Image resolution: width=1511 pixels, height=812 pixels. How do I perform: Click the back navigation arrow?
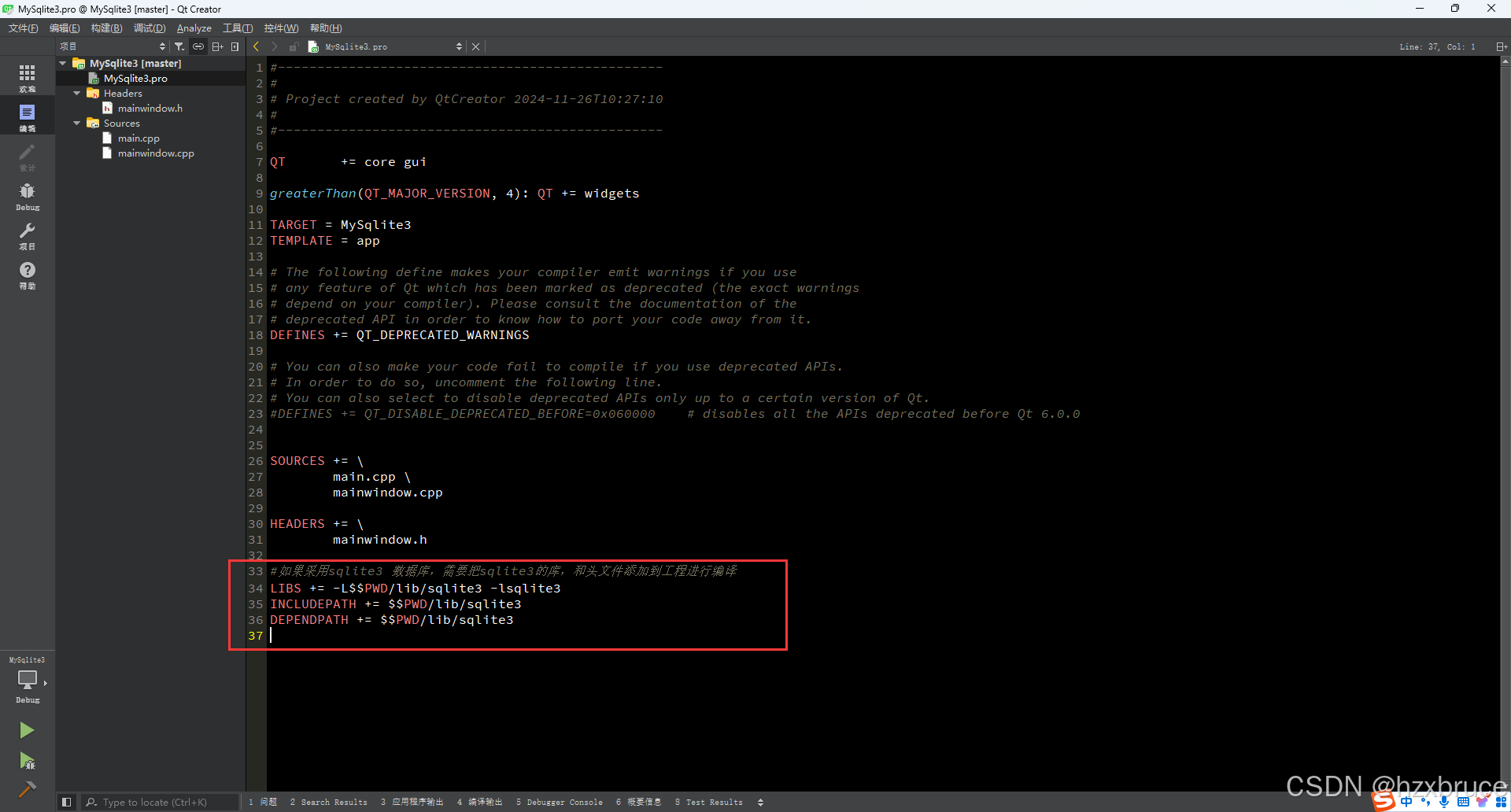tap(256, 46)
